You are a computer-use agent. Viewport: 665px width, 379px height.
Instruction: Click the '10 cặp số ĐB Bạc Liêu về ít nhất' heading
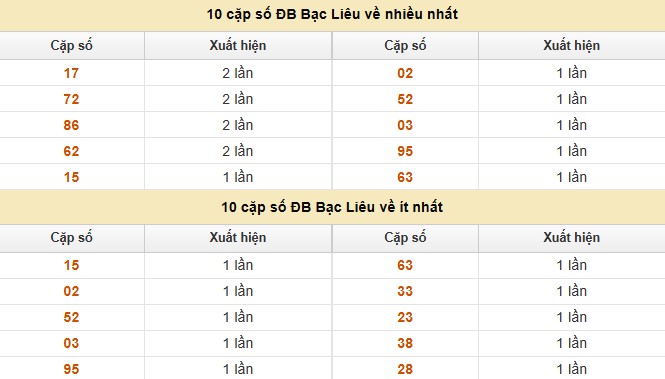[x=332, y=207]
